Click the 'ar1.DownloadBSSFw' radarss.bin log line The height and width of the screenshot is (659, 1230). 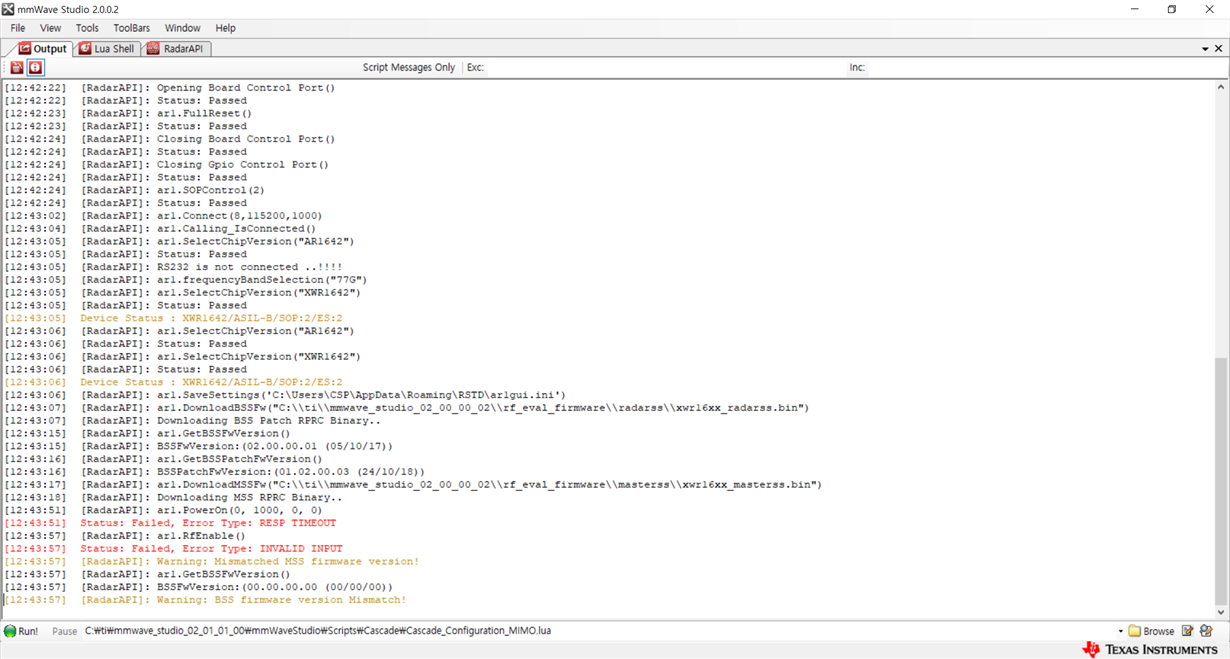click(407, 408)
